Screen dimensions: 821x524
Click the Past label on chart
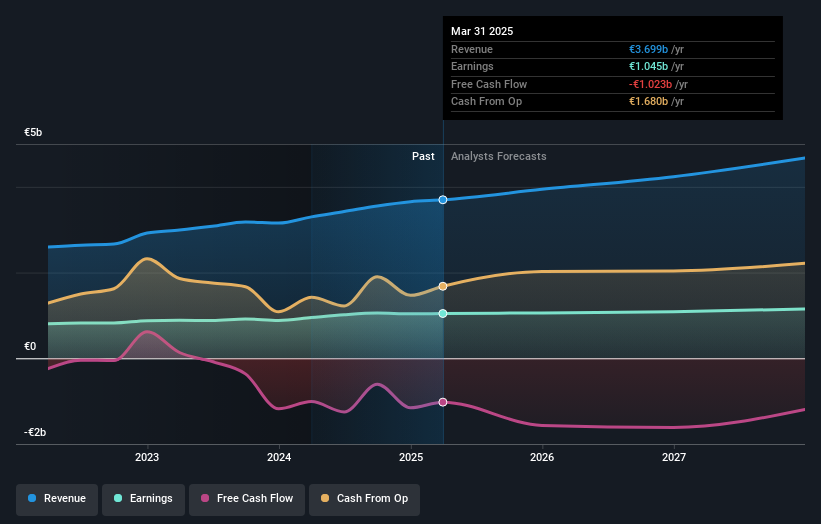coord(423,157)
